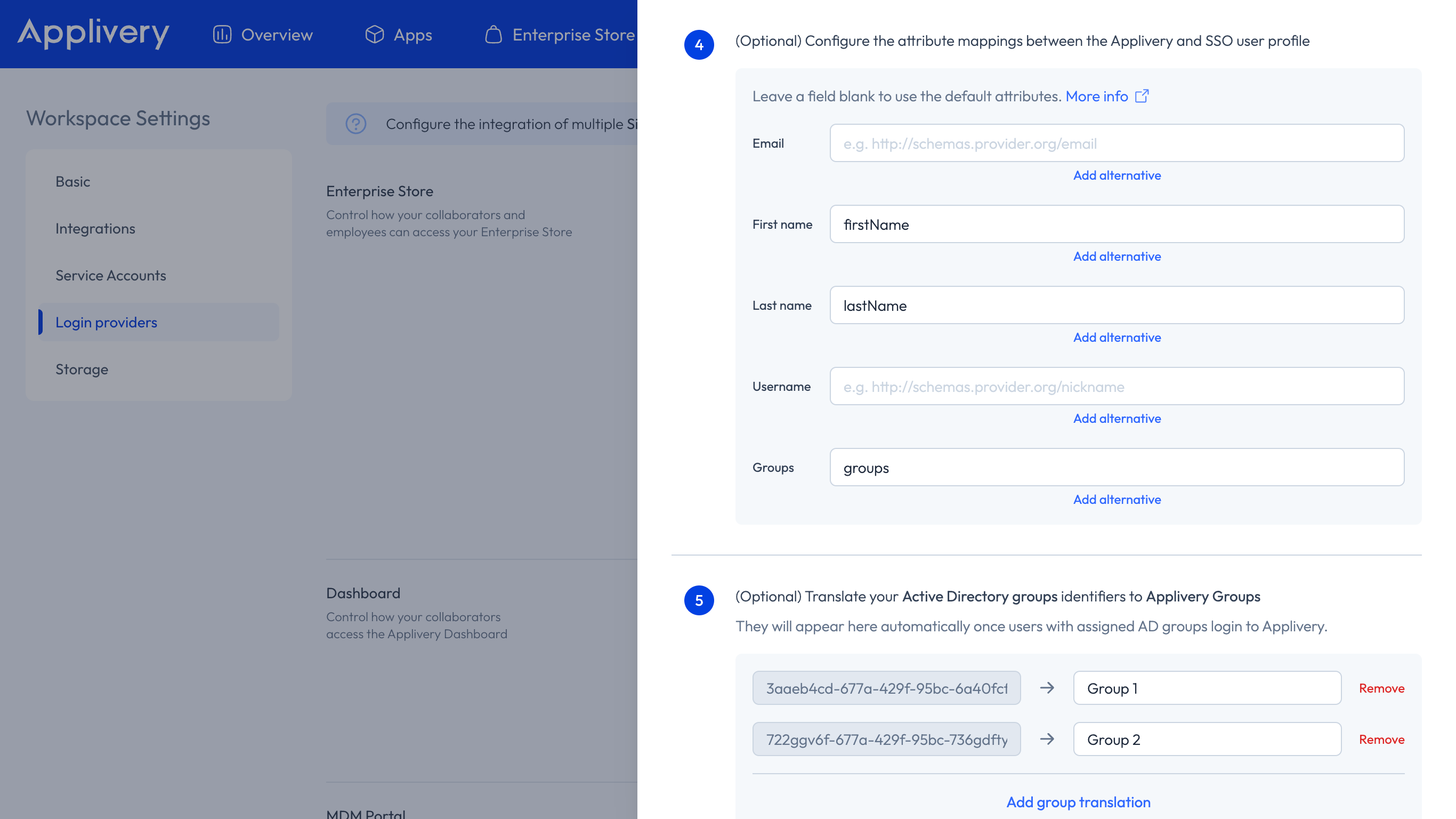Click the Username attribute input field

tap(1117, 387)
